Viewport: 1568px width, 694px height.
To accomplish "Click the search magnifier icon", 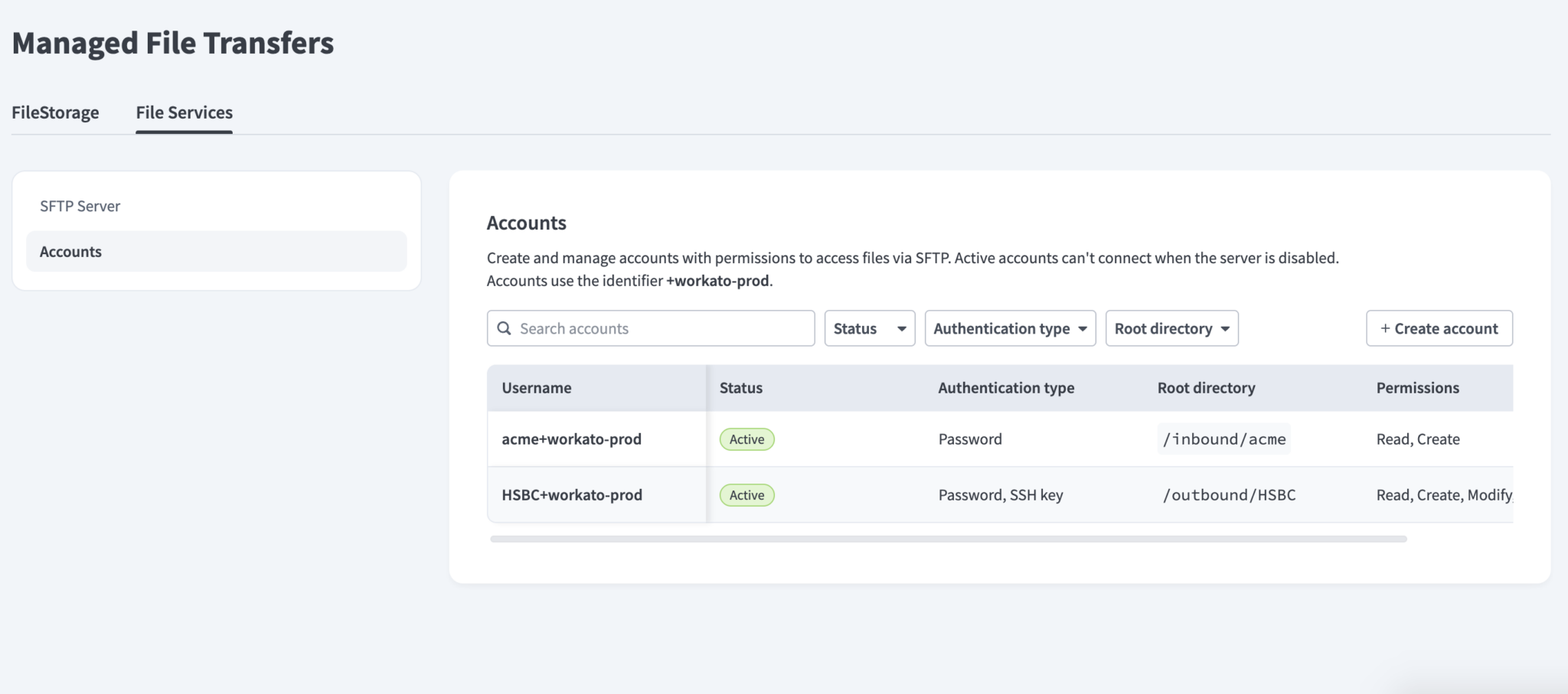I will pyautogui.click(x=504, y=328).
